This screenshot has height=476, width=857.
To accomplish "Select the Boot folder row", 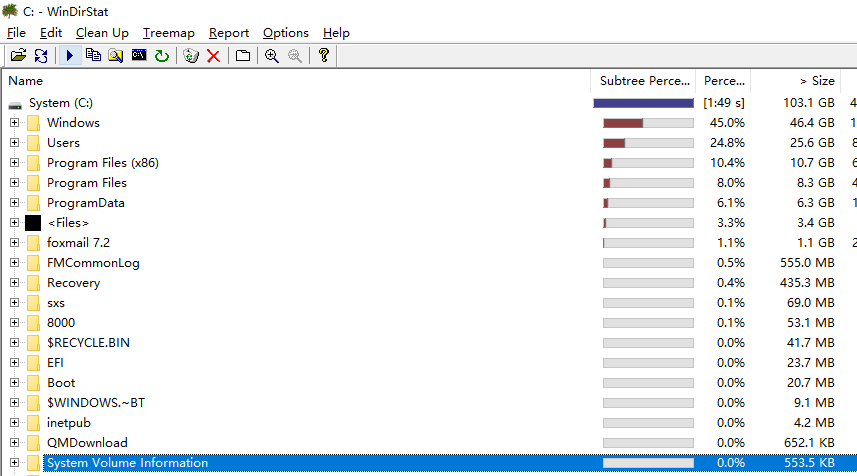I will [x=61, y=383].
